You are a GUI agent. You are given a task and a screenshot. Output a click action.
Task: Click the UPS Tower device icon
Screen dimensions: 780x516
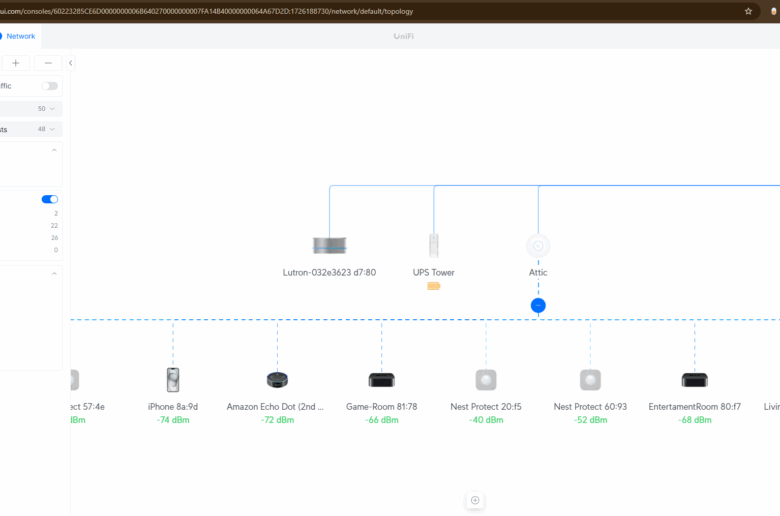[x=434, y=245]
